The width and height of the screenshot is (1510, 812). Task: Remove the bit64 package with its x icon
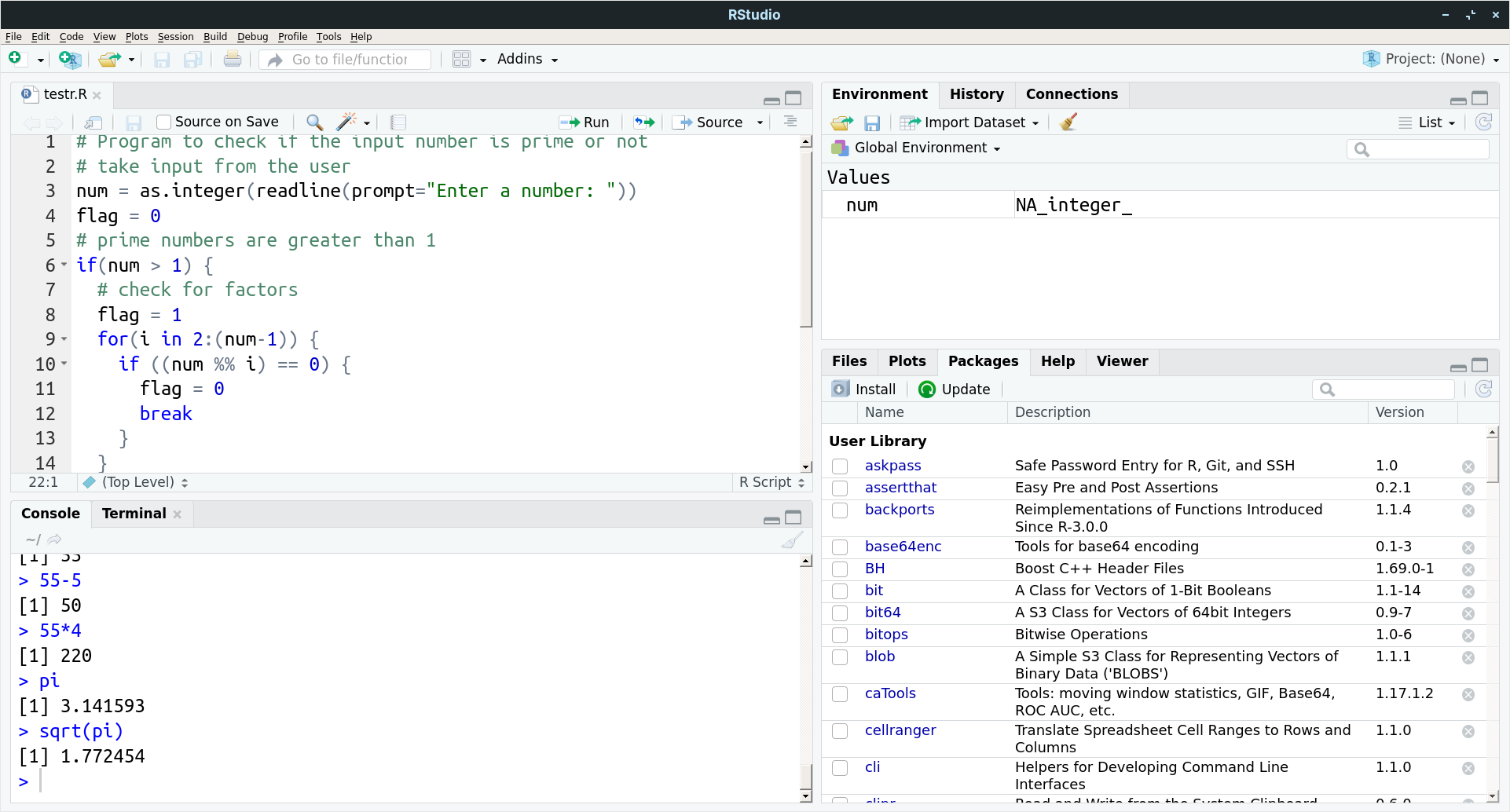1468,613
